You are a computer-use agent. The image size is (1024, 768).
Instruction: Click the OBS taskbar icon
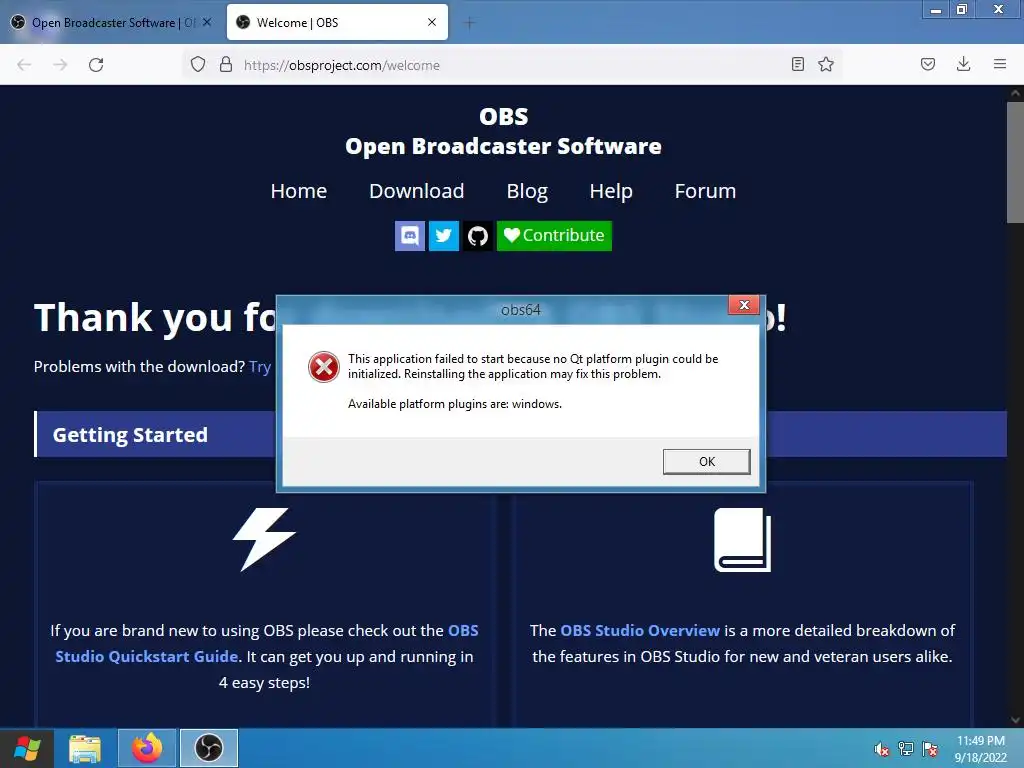[x=209, y=748]
